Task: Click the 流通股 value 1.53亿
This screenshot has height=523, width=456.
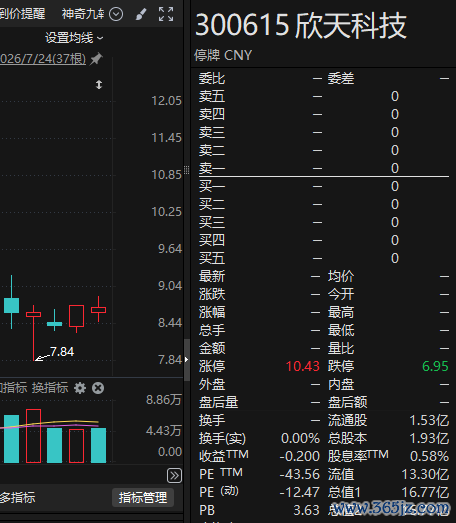Action: [429, 420]
